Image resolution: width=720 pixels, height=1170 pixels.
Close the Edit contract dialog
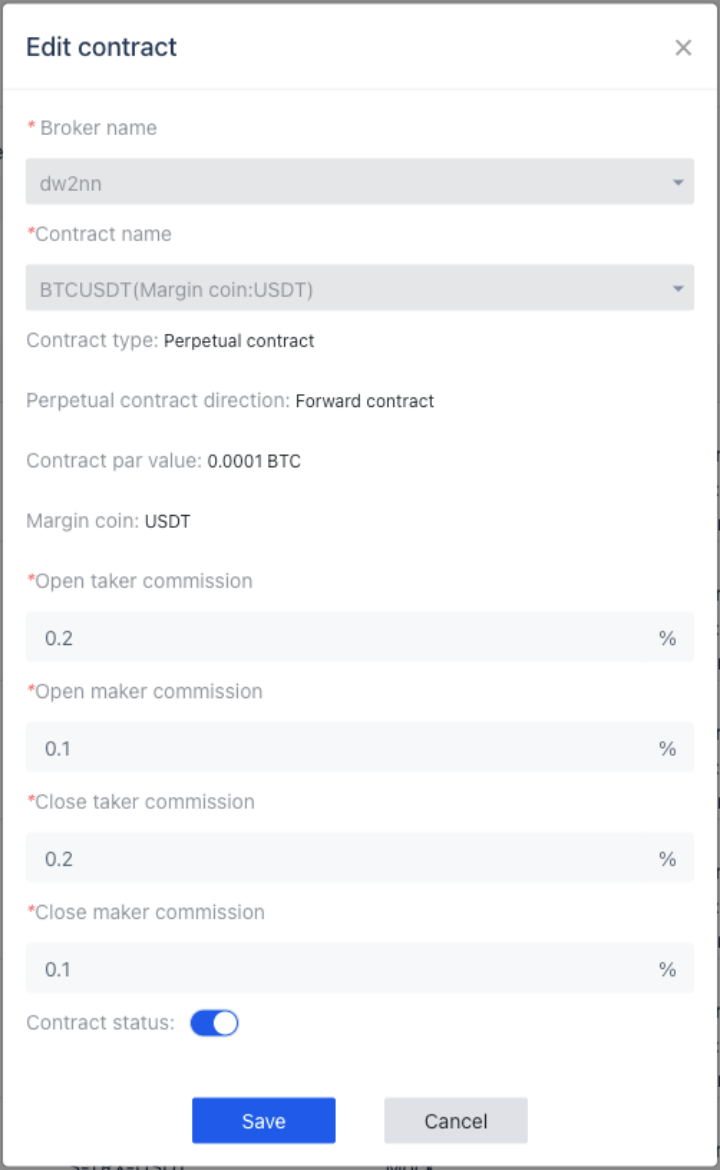tap(683, 48)
